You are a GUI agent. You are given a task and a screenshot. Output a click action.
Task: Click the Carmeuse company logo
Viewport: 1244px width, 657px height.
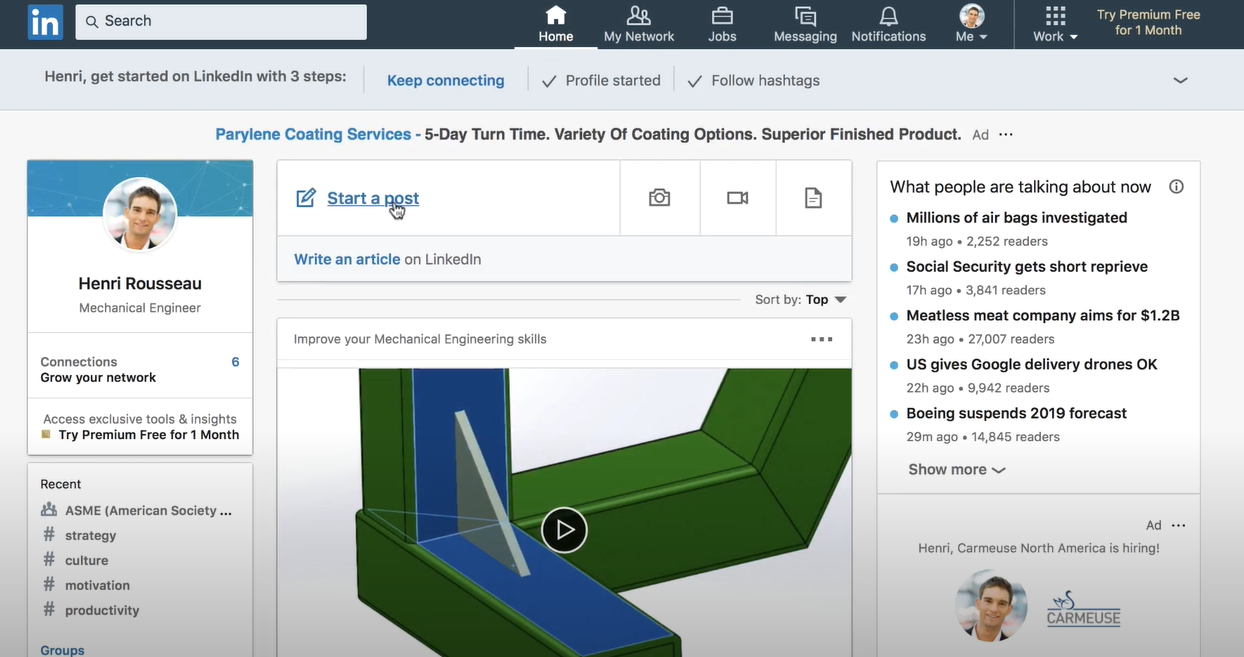[x=1084, y=609]
